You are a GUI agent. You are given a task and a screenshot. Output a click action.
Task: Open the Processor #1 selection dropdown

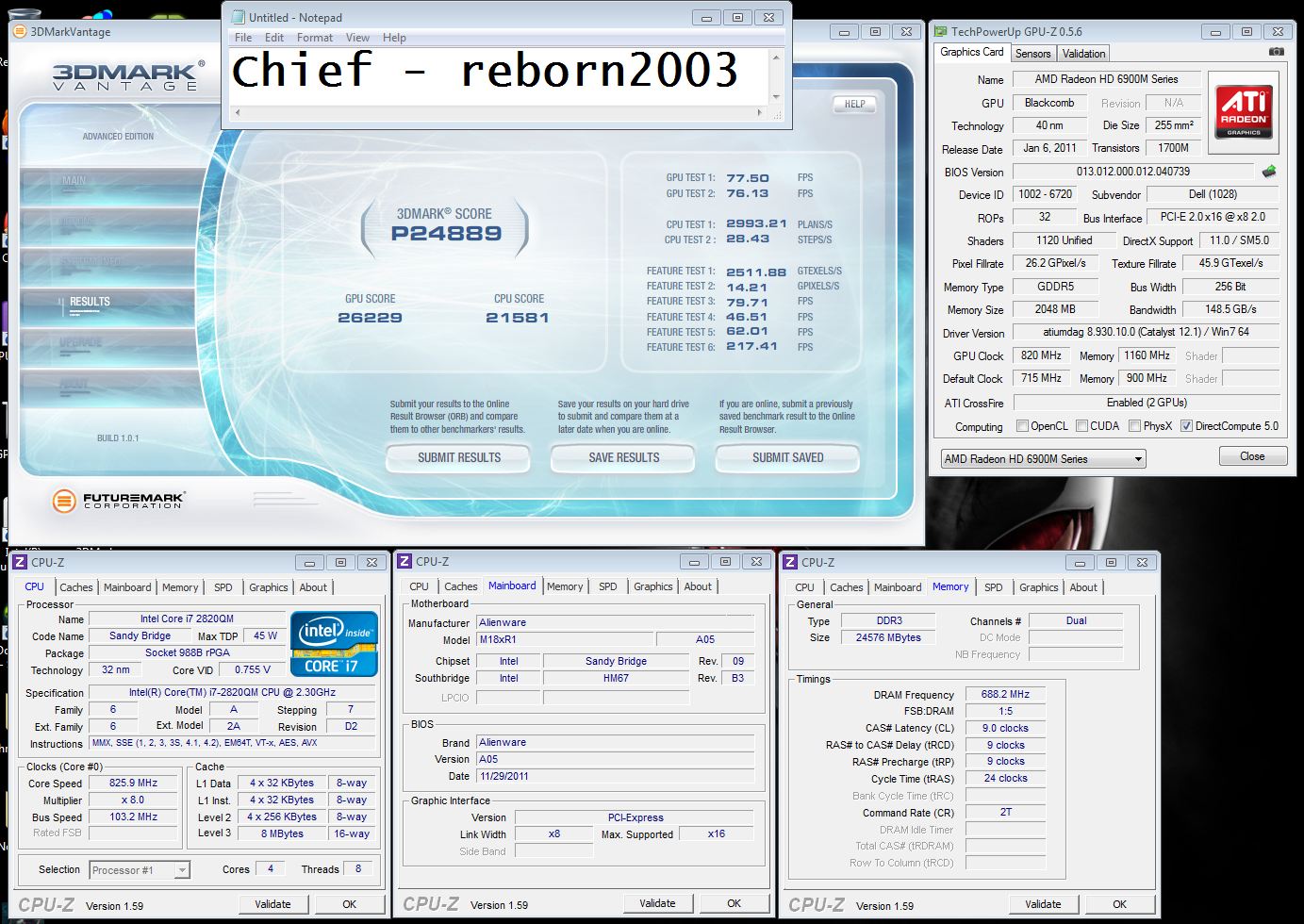(140, 869)
